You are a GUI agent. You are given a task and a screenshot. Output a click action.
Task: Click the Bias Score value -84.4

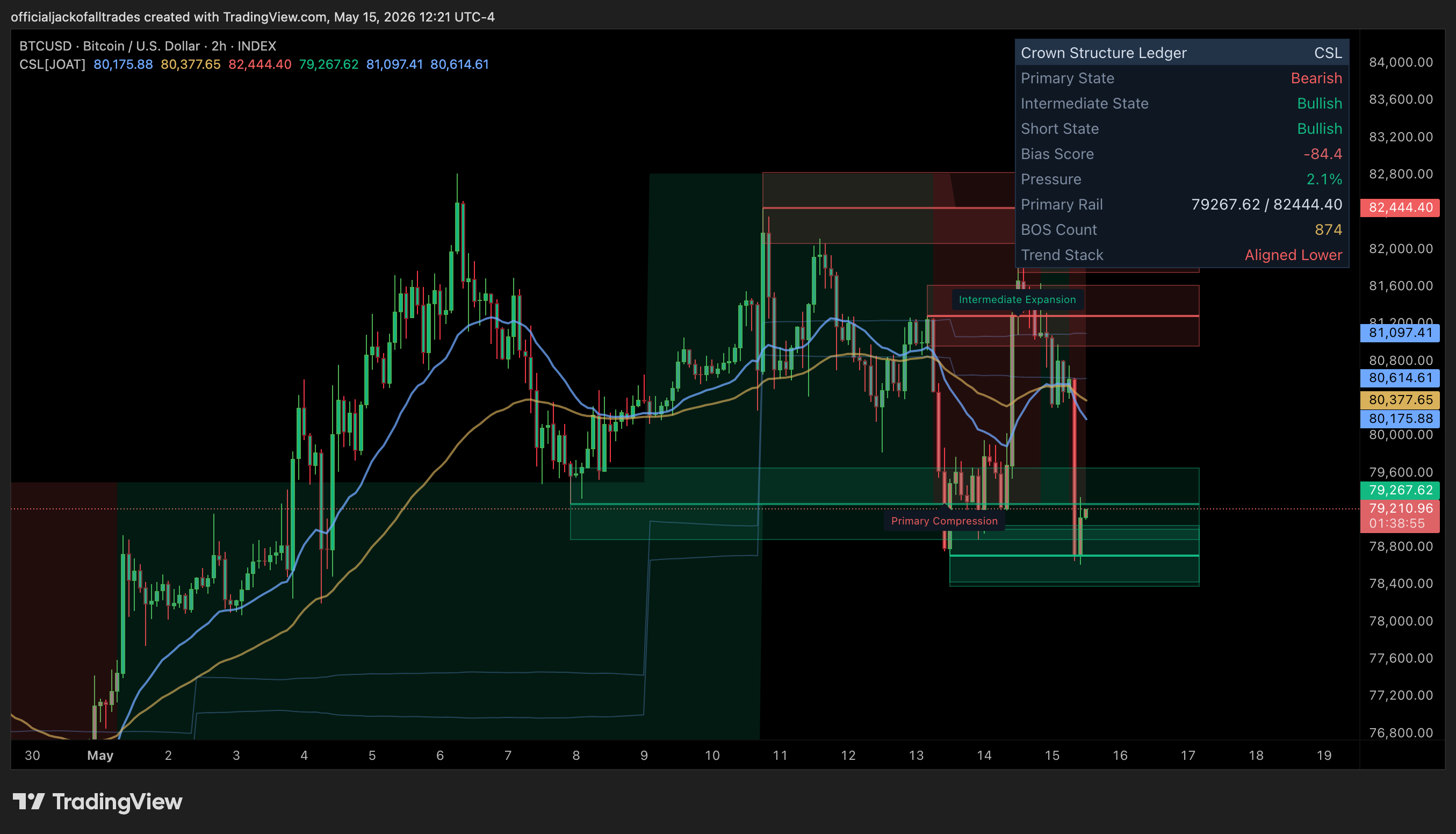[x=1323, y=154]
